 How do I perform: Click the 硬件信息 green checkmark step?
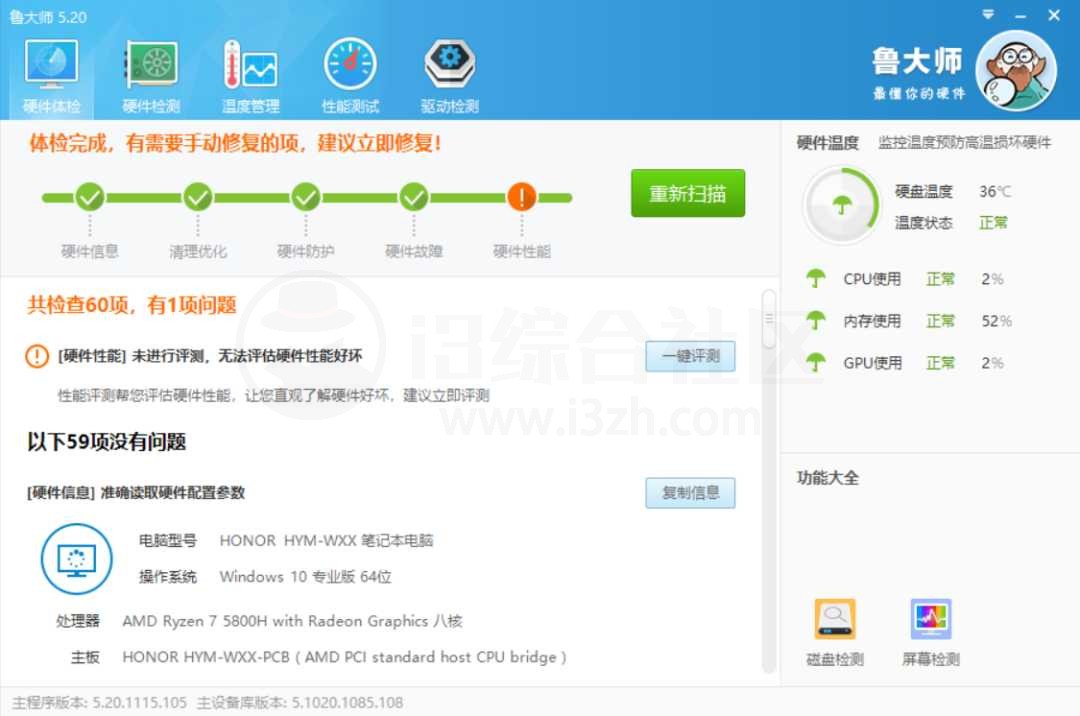pos(90,198)
